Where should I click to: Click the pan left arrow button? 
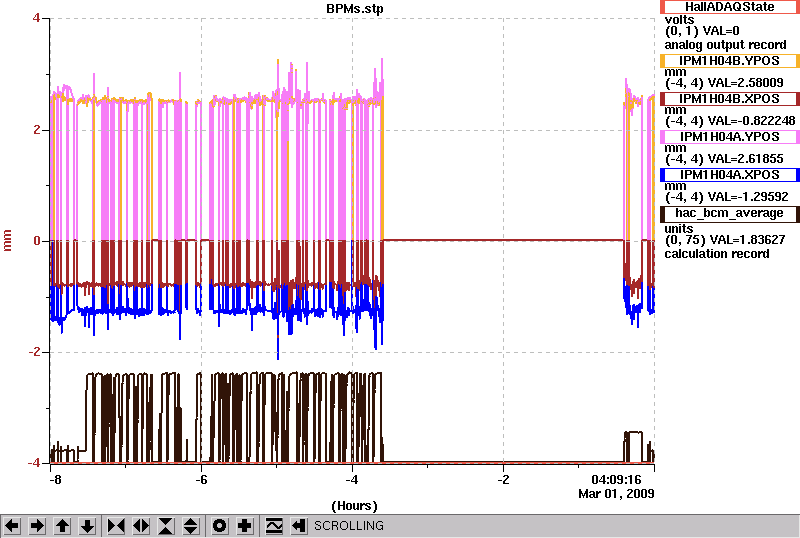pos(12,526)
